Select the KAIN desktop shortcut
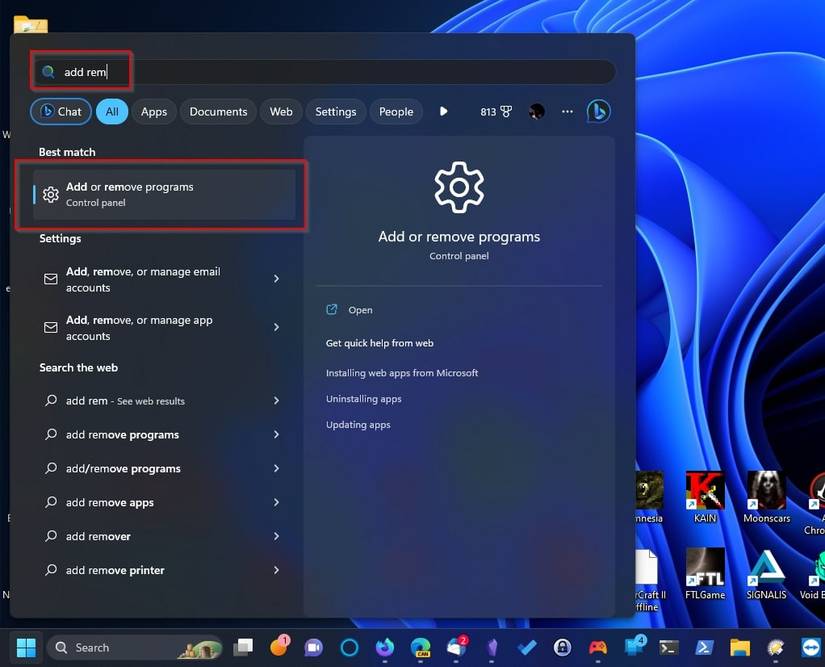825x667 pixels. click(x=705, y=498)
